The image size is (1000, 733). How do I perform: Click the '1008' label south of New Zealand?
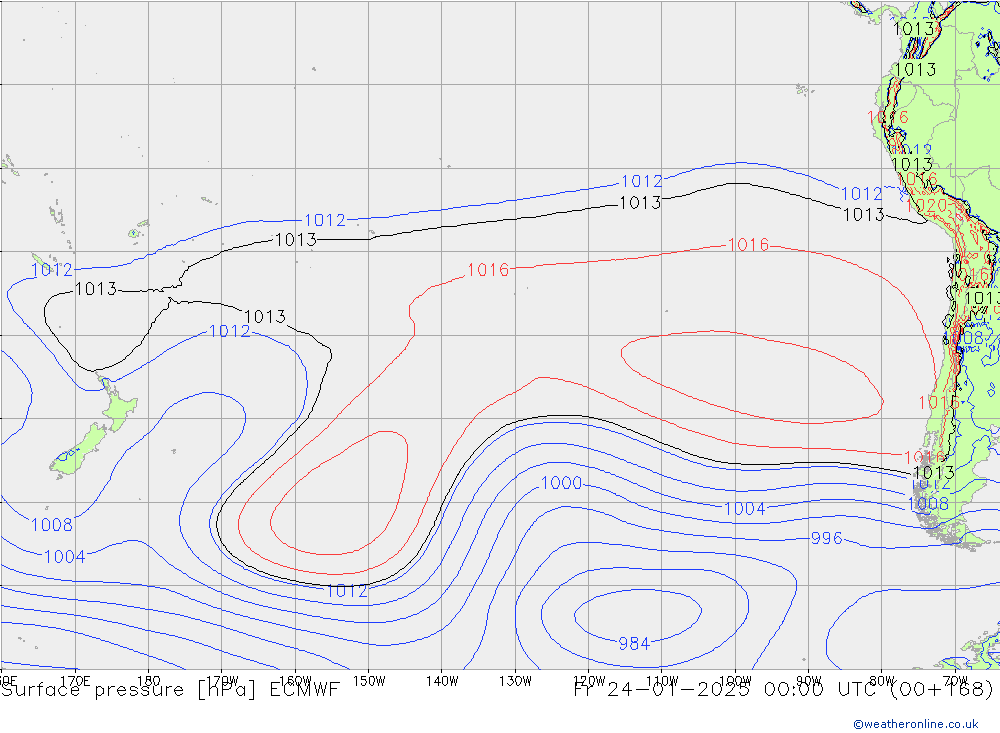(52, 525)
